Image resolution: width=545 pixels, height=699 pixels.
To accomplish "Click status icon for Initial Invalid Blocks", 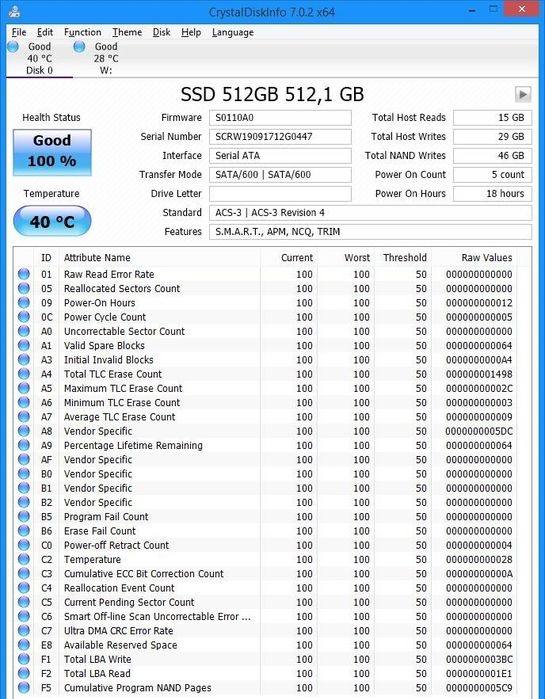I will coord(24,360).
